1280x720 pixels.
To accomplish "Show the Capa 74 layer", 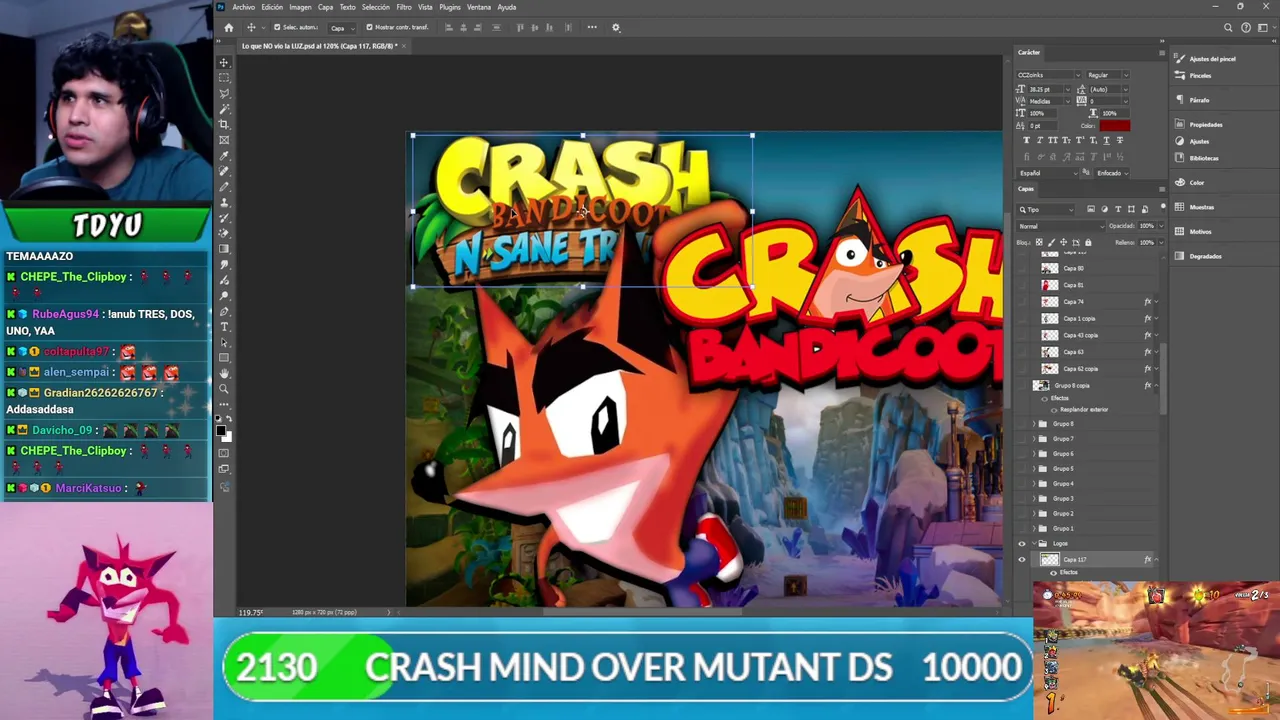I will (x=1022, y=302).
